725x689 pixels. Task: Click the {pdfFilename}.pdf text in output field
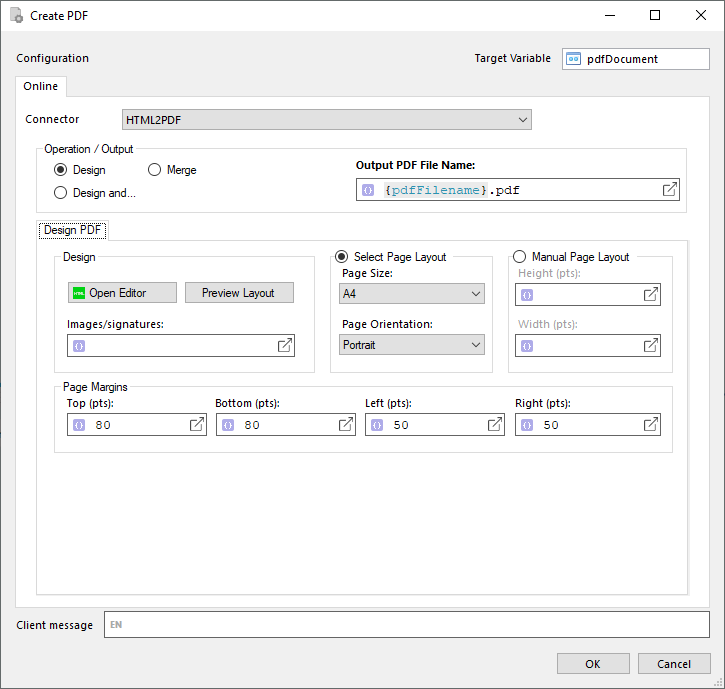pyautogui.click(x=452, y=190)
